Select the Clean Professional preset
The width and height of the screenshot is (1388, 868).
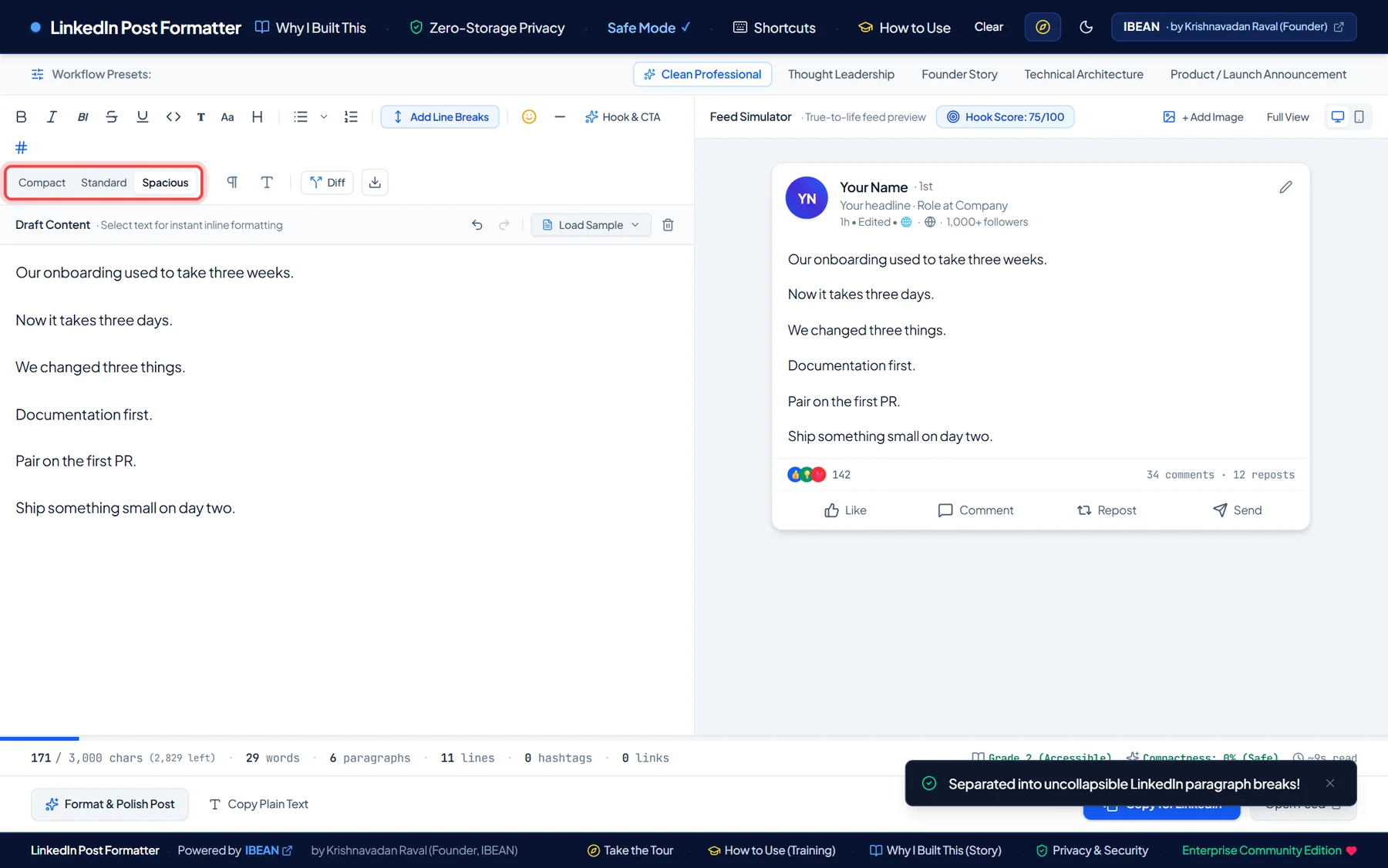pos(702,75)
